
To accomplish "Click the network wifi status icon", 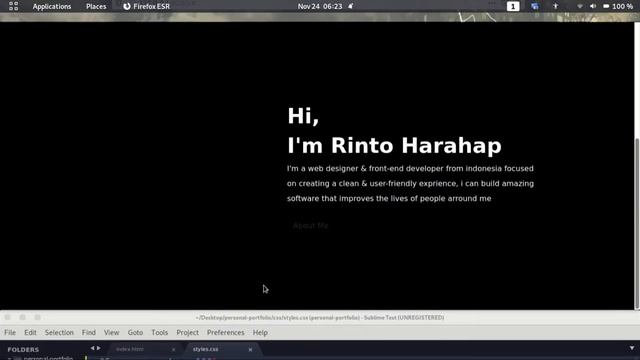I will tap(580, 7).
